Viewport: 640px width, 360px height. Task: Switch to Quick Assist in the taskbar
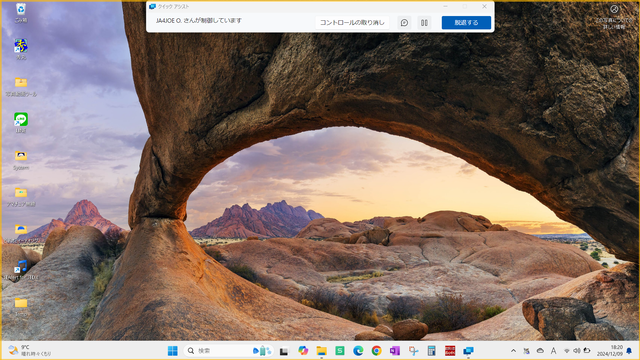tap(468, 351)
